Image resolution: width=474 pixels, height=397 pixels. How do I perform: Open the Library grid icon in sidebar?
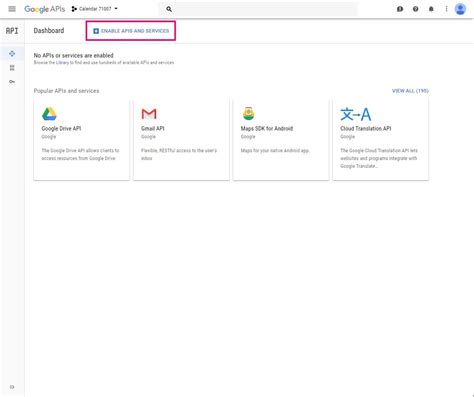coord(12,68)
